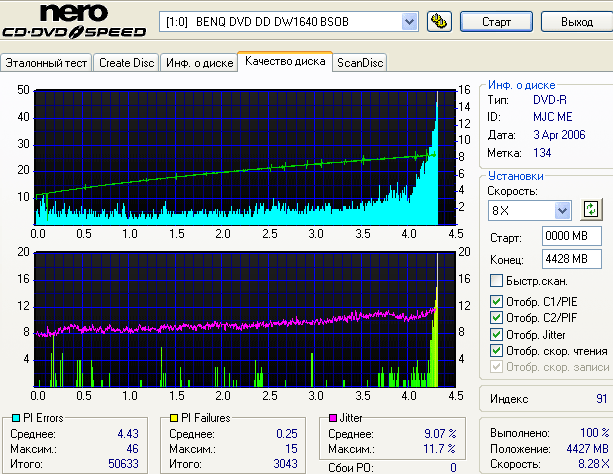Click the disc ID value MJC ME
The image size is (613, 474).
coord(552,117)
